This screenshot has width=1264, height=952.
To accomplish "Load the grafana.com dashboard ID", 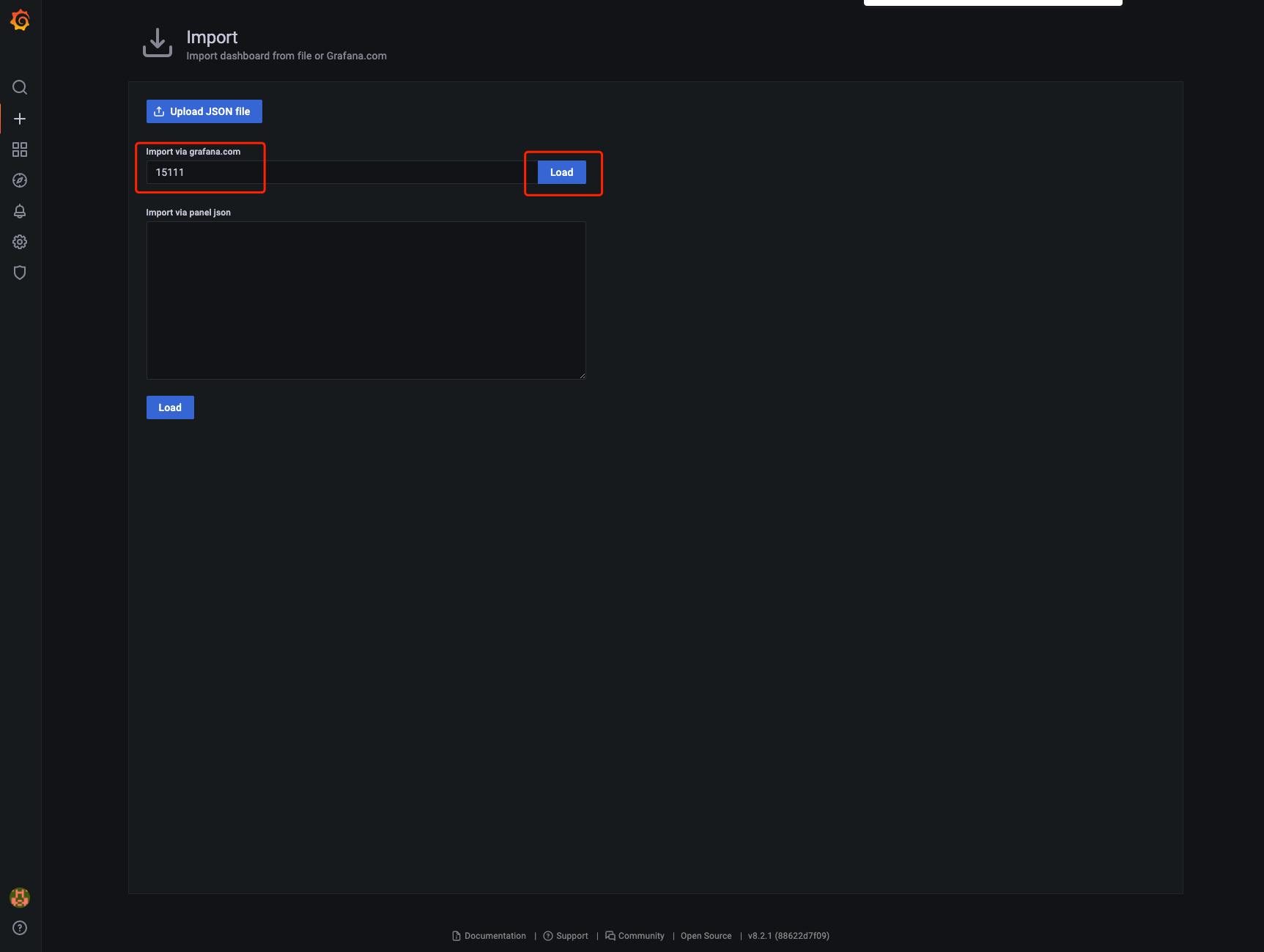I will (x=562, y=172).
